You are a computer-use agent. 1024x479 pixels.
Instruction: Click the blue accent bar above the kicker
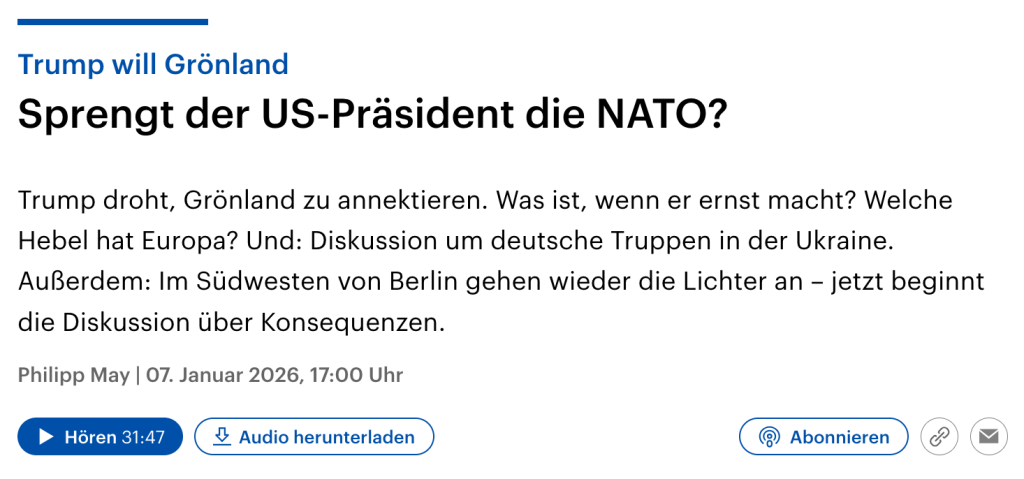coord(112,22)
